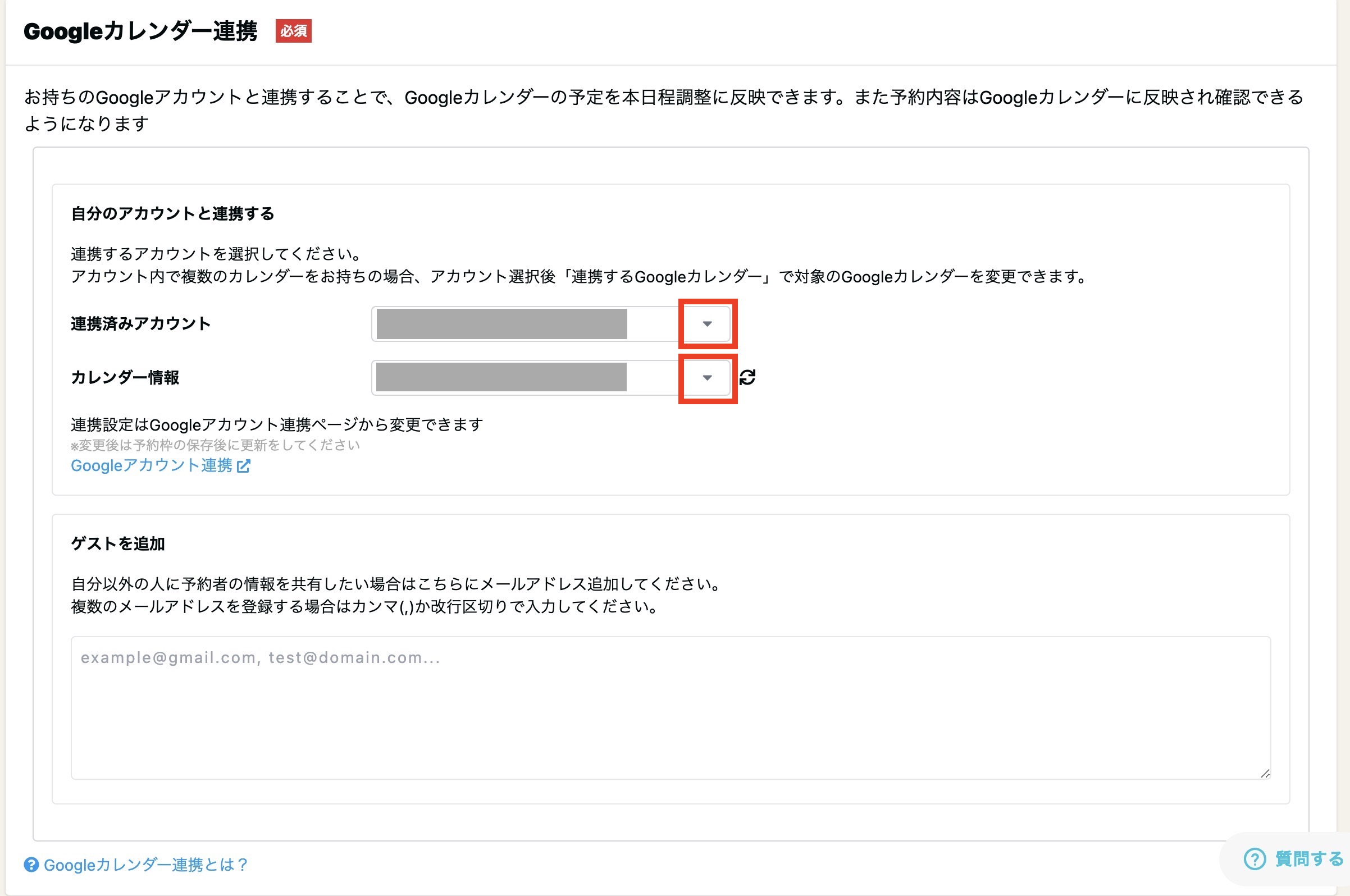Click the selected value in 連携済みアカウント field
Image resolution: width=1350 pixels, height=896 pixels.
501,324
